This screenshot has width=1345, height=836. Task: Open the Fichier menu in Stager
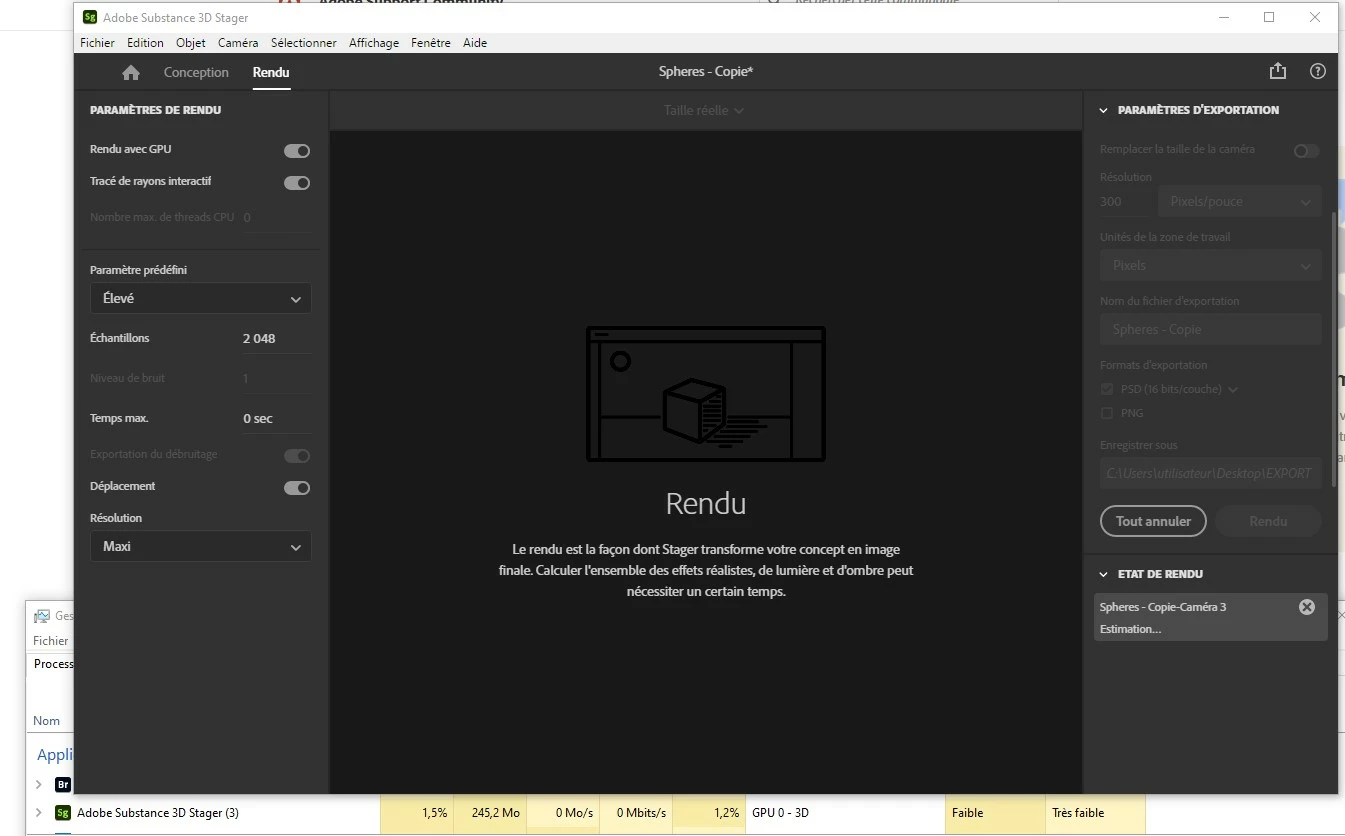[x=98, y=43]
